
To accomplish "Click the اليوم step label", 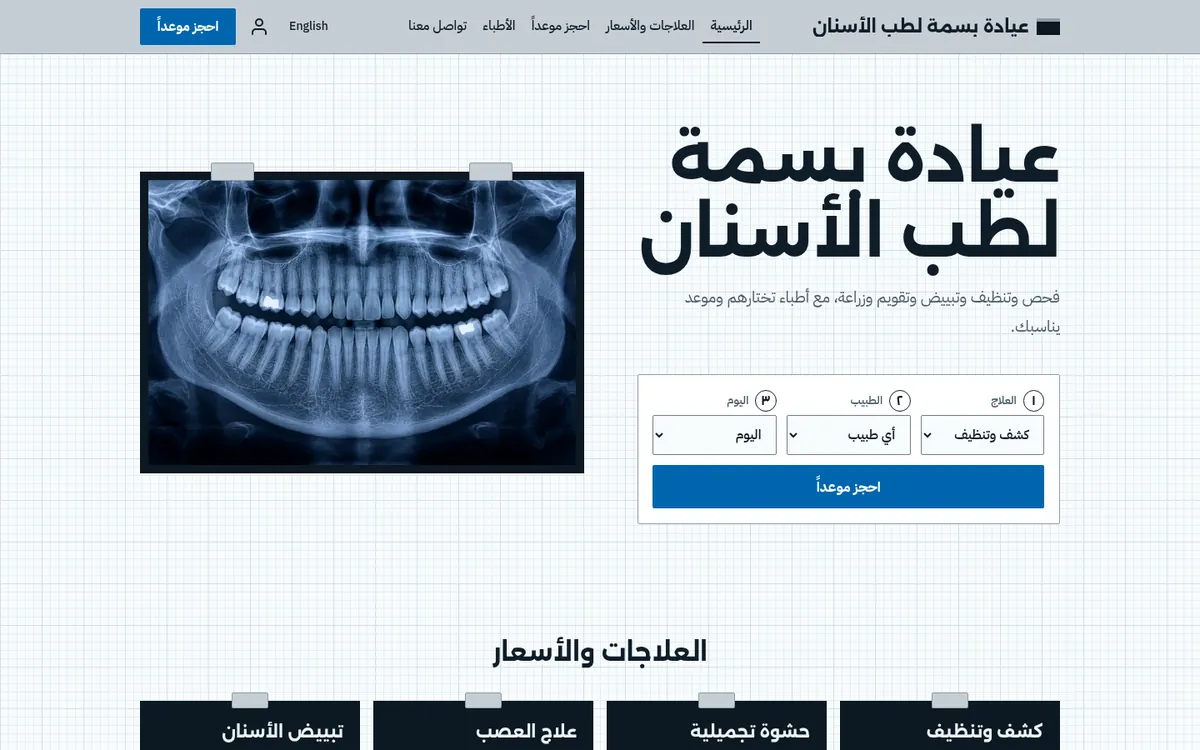I will (x=737, y=400).
